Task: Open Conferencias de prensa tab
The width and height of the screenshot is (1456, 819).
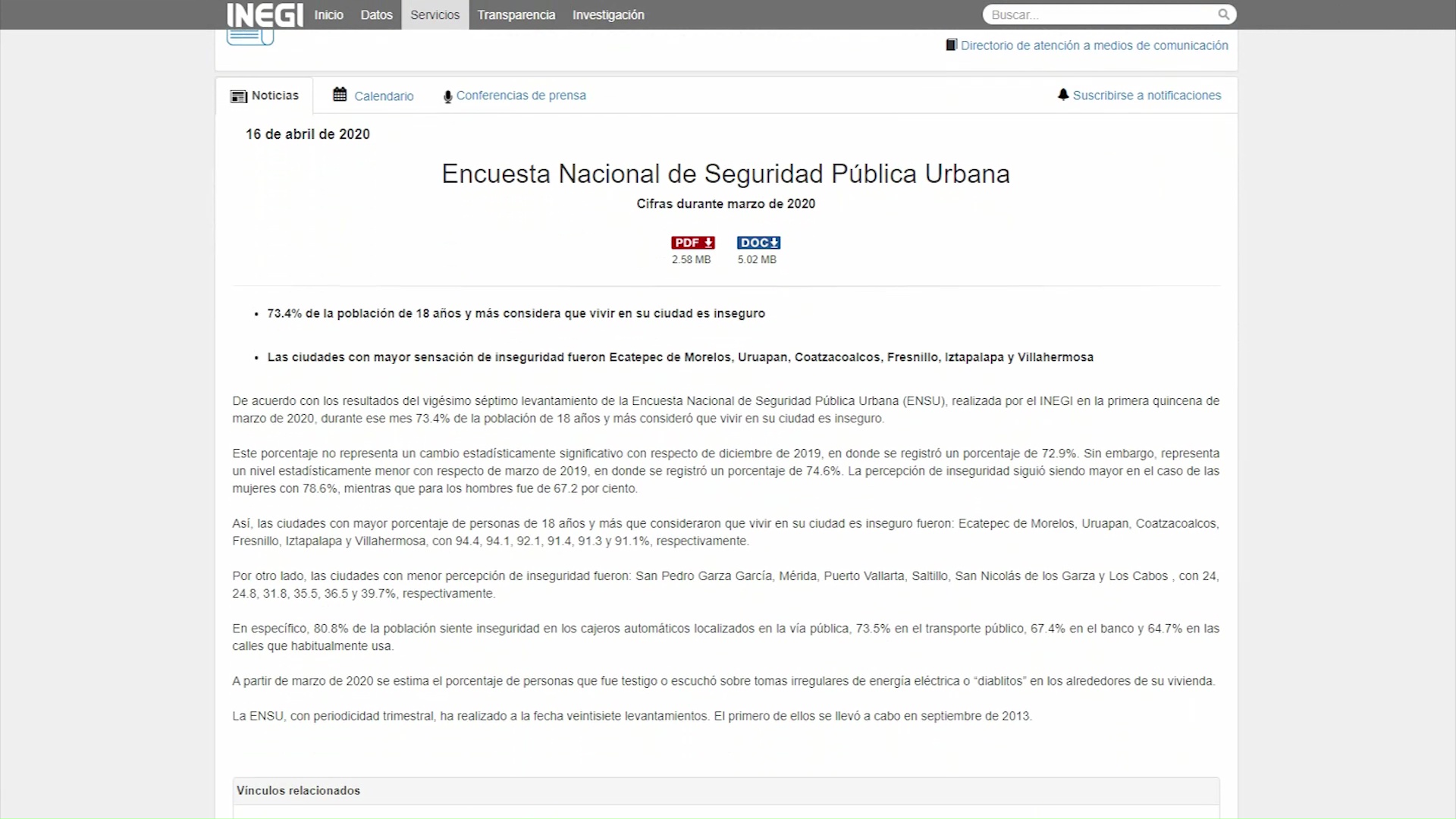Action: point(515,96)
